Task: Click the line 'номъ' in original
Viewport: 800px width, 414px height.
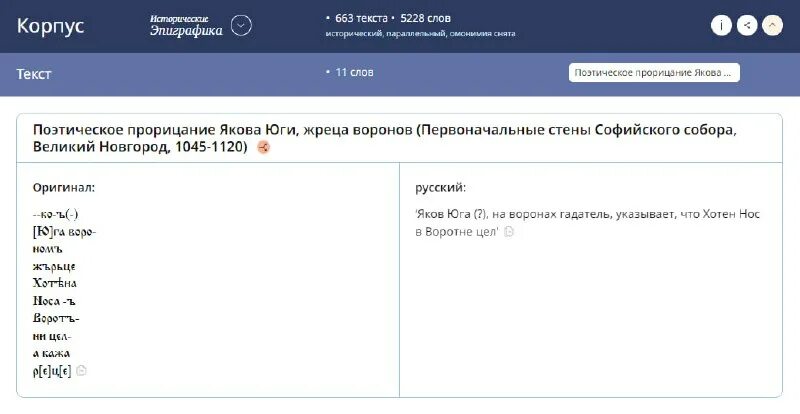Action: 47,249
